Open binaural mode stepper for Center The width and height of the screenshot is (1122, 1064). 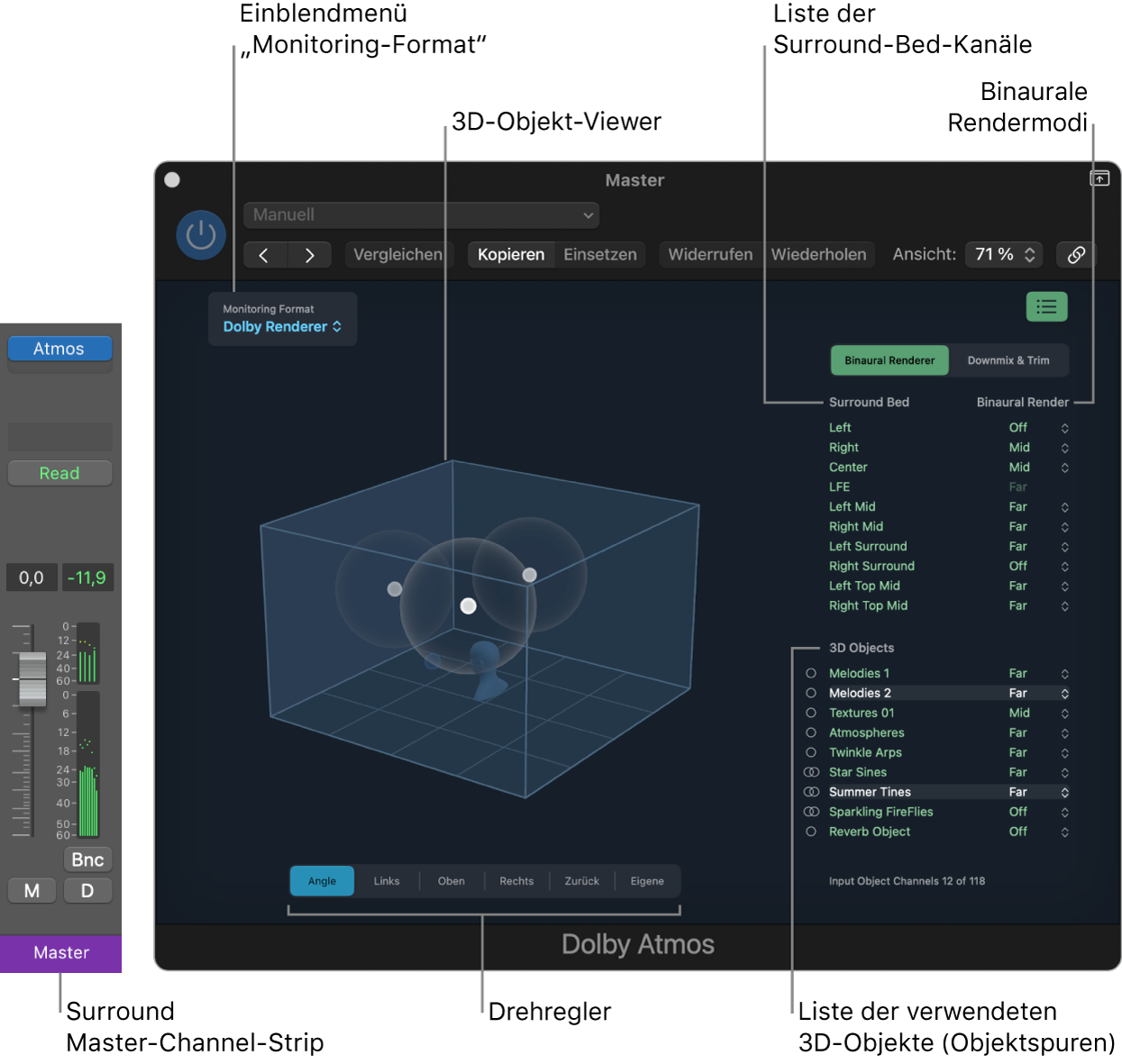pos(1064,468)
